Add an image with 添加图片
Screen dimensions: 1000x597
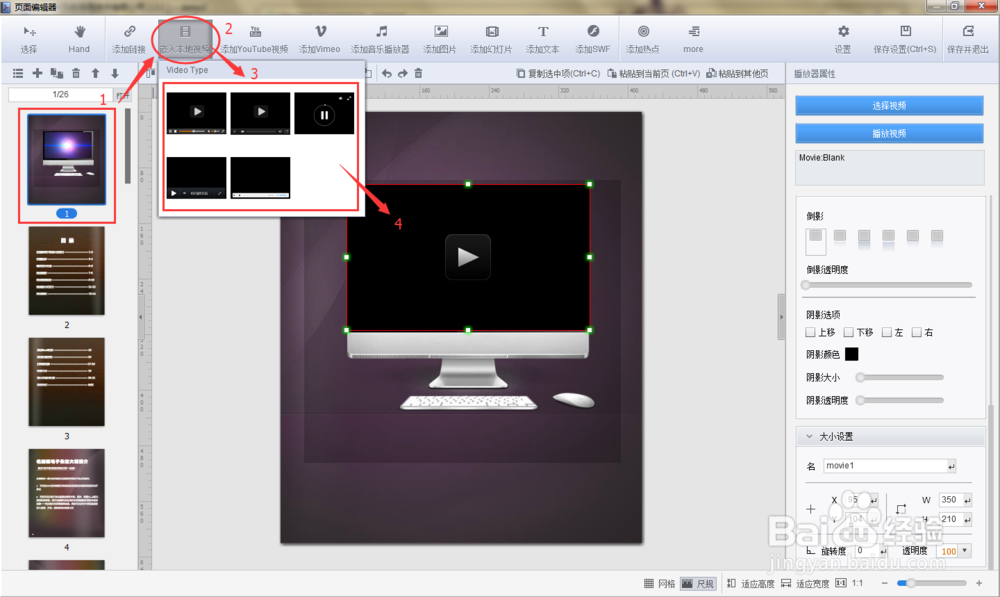pyautogui.click(x=440, y=39)
